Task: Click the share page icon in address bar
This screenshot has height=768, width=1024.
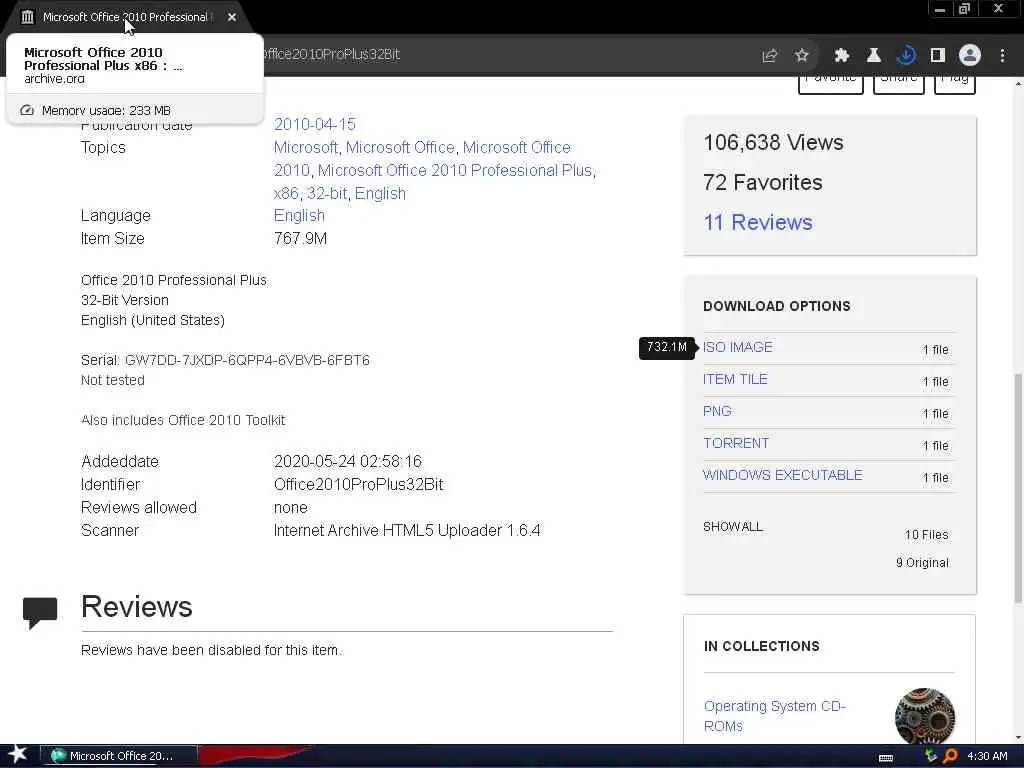Action: 770,56
